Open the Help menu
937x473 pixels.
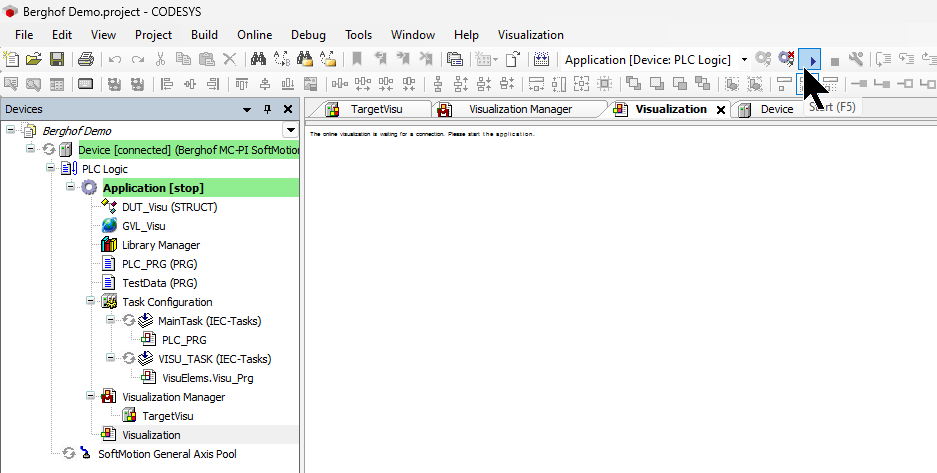coord(466,35)
